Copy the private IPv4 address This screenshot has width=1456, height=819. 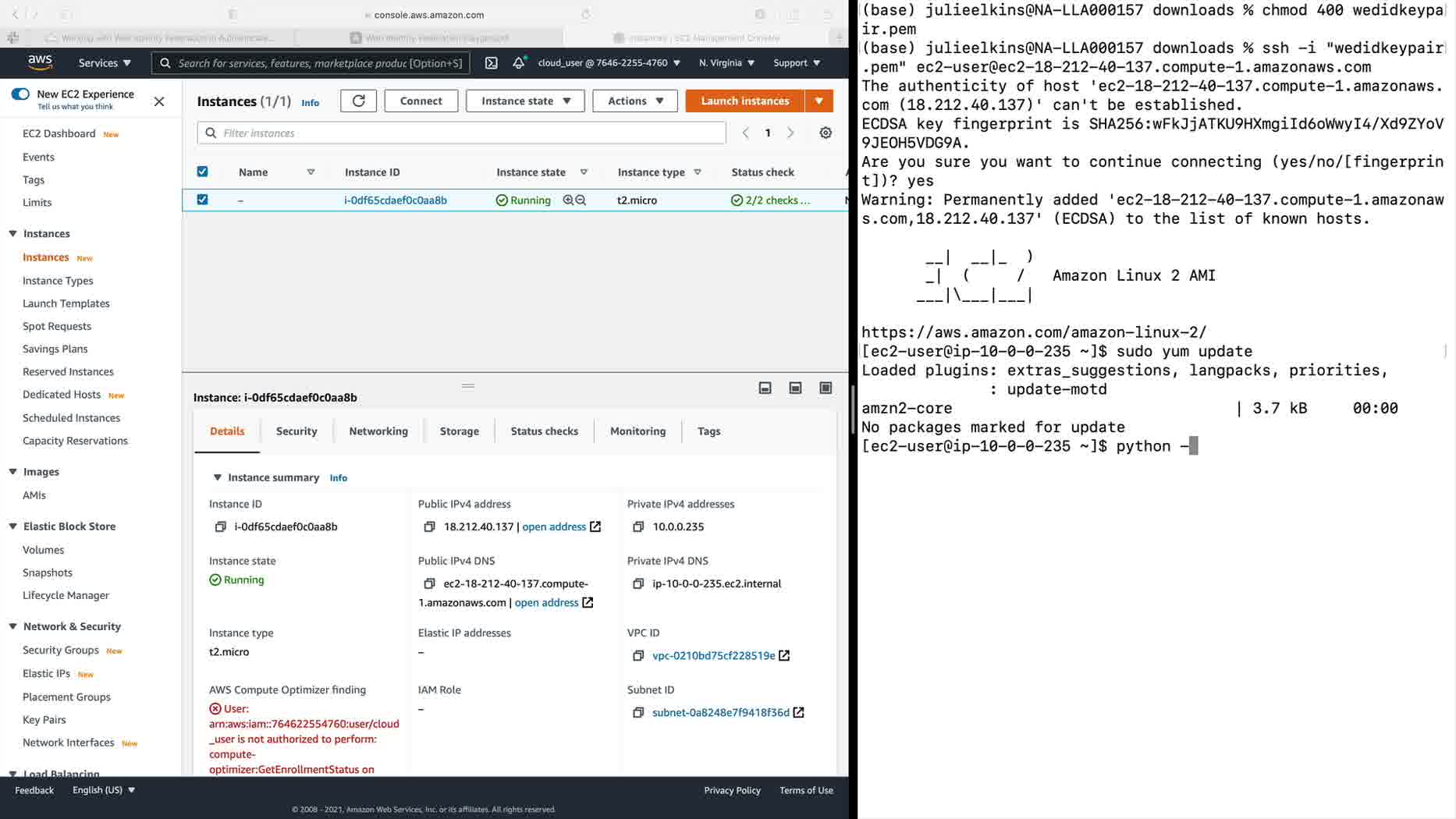[x=638, y=526]
